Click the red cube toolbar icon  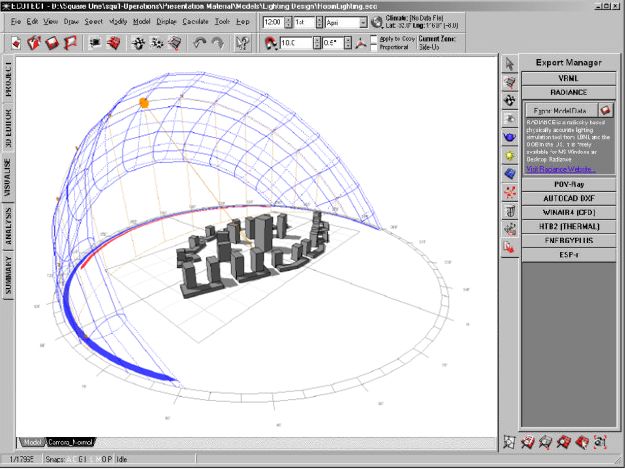[x=113, y=43]
